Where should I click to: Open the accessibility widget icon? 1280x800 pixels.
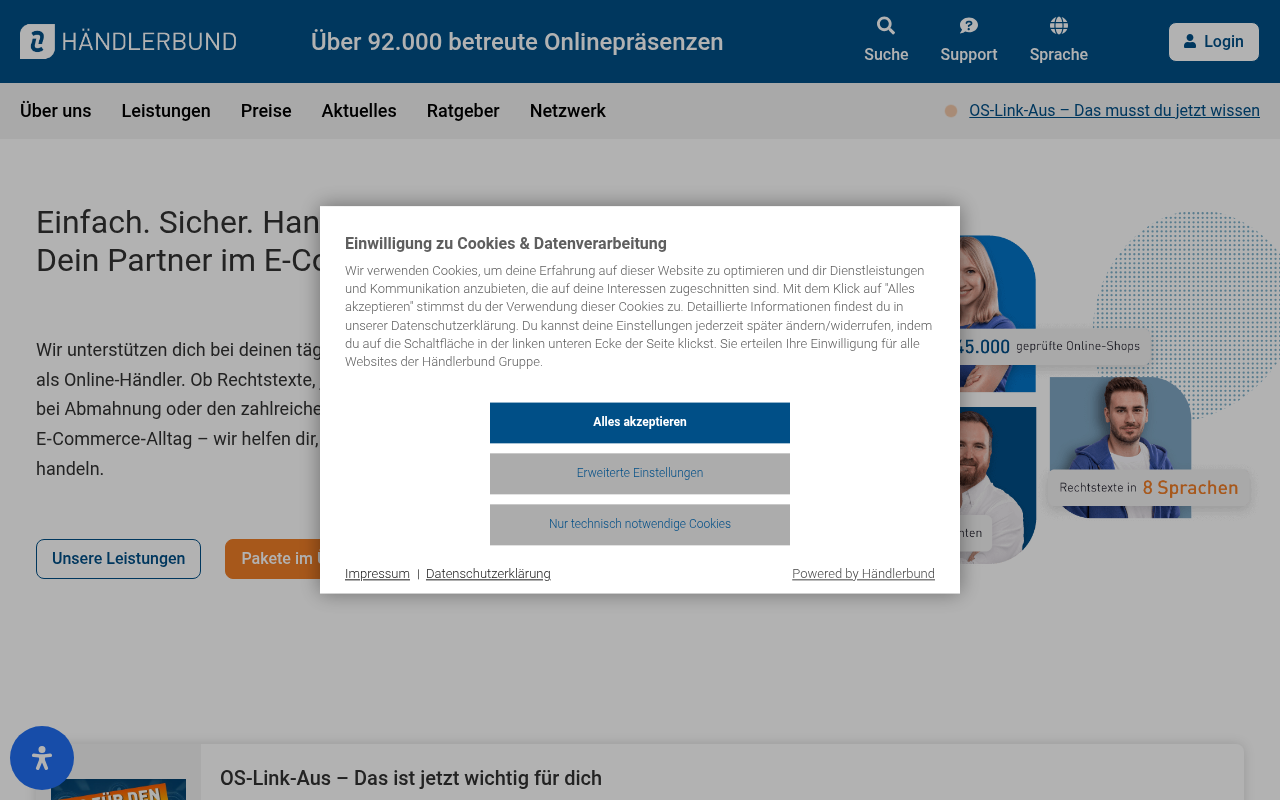(x=42, y=758)
